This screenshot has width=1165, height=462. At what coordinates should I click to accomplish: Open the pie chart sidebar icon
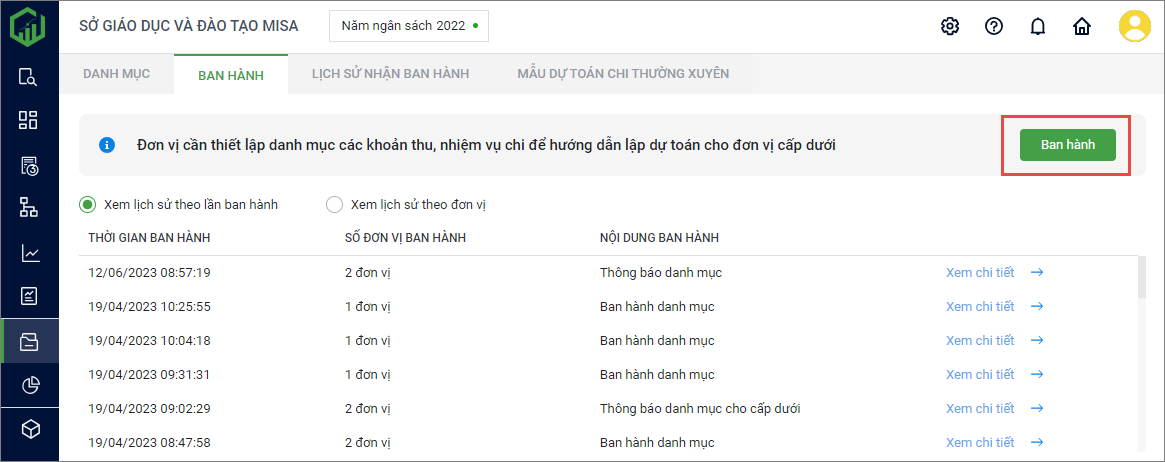tap(29, 385)
